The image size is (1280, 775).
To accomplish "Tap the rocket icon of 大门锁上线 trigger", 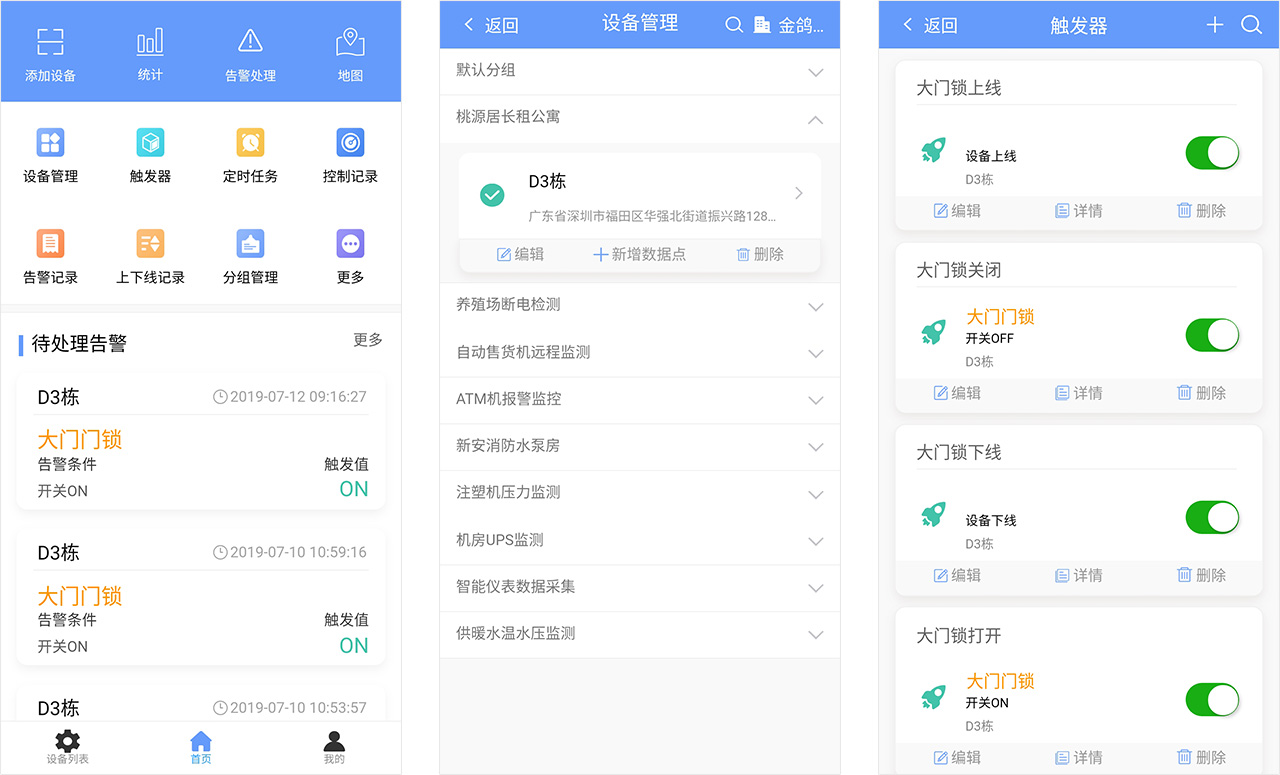I will (x=933, y=151).
